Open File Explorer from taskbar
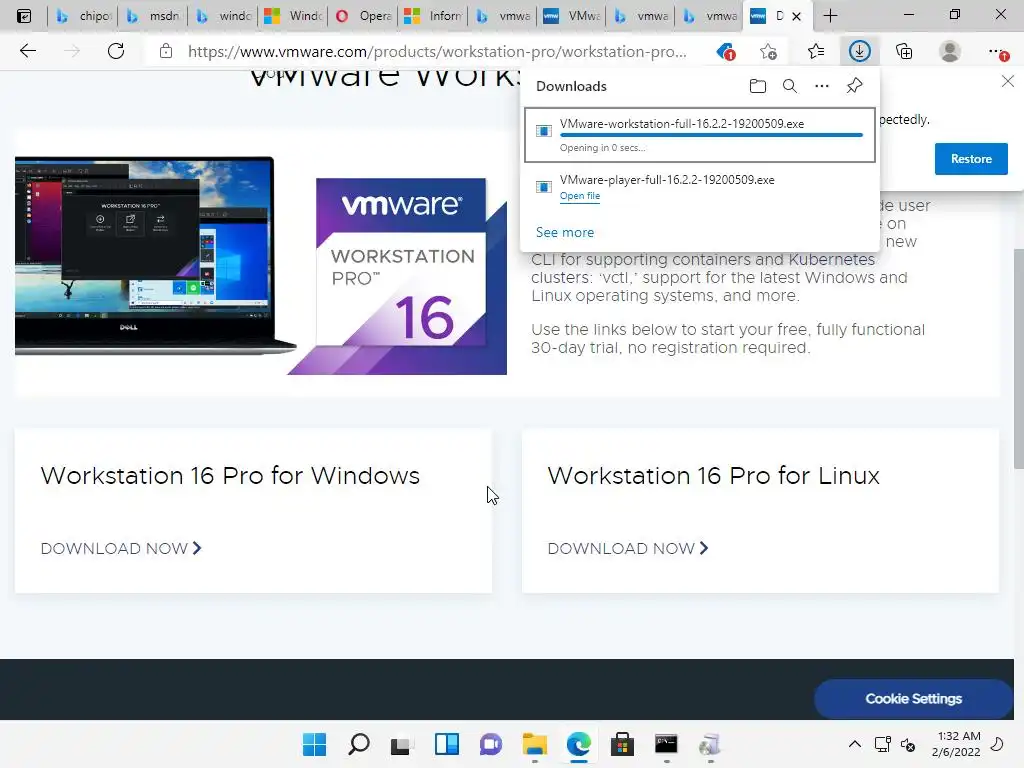 (x=535, y=744)
